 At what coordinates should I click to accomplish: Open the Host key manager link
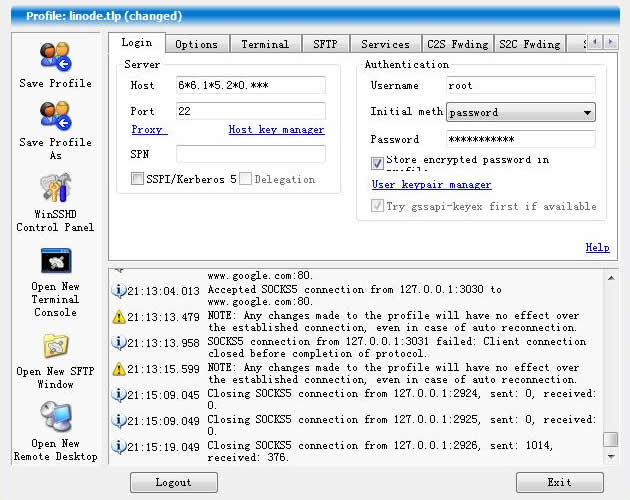click(276, 130)
